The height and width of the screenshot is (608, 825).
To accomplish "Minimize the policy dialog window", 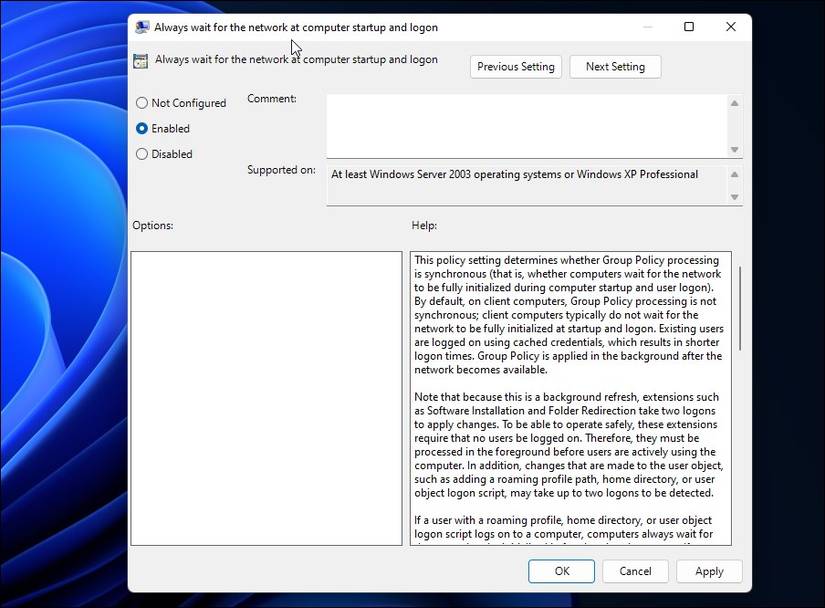I will coord(647,27).
